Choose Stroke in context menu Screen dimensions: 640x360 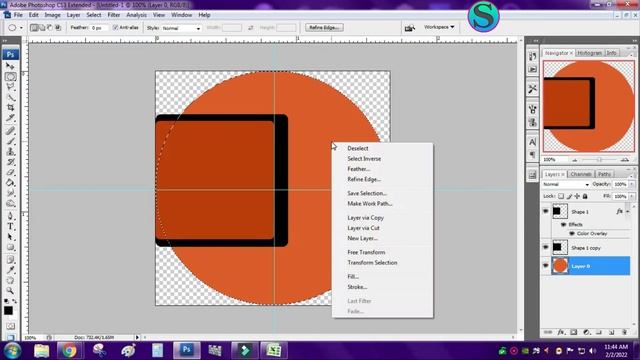click(357, 287)
